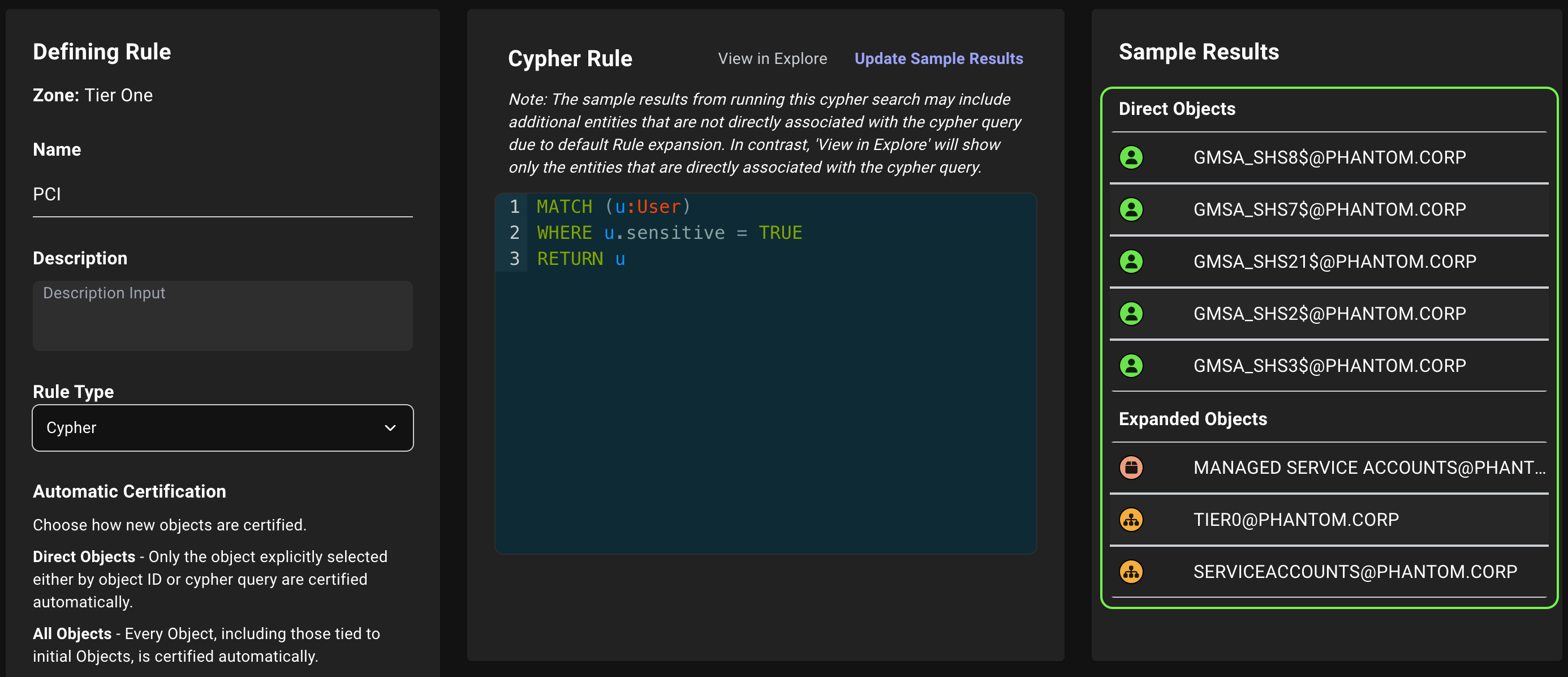Click the PCI name input field
Screen dimensions: 1568x677
[222, 194]
